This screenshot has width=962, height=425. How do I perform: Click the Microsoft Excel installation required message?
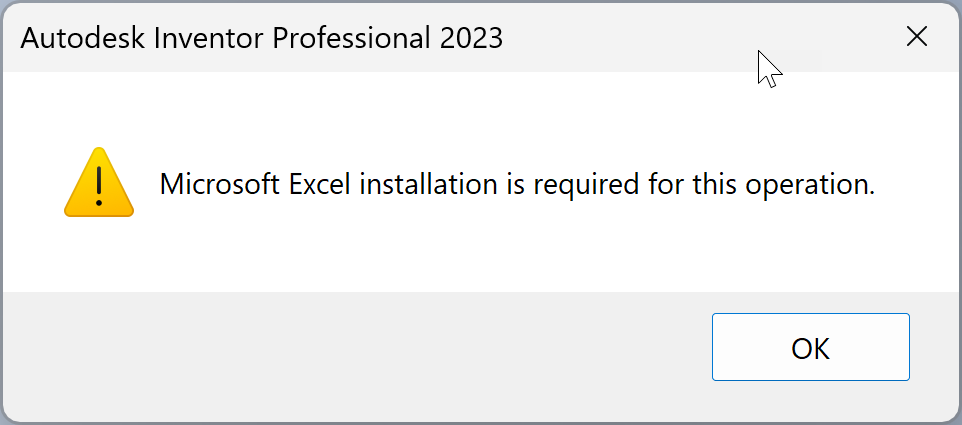pos(517,185)
